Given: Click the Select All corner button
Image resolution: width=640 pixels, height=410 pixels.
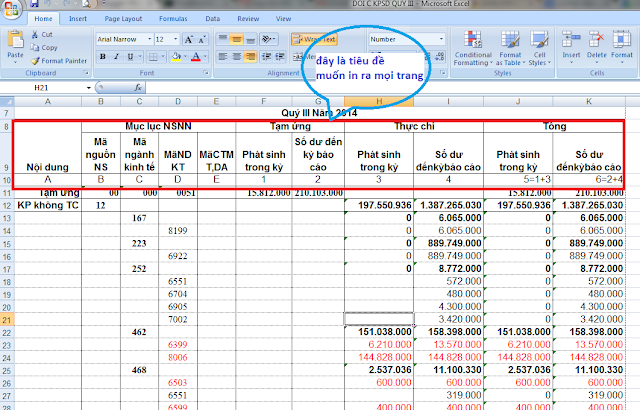Looking at the screenshot, I should pyautogui.click(x=7, y=102).
